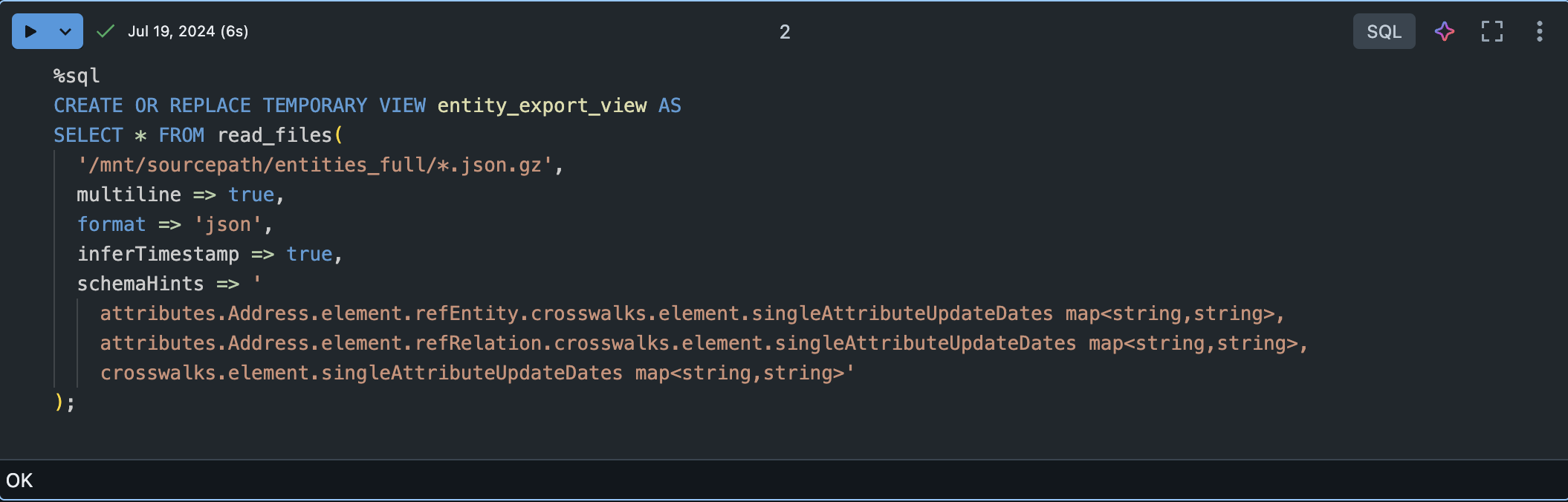1568x502 pixels.
Task: Run the SQL cell with the play button
Action: (x=30, y=31)
